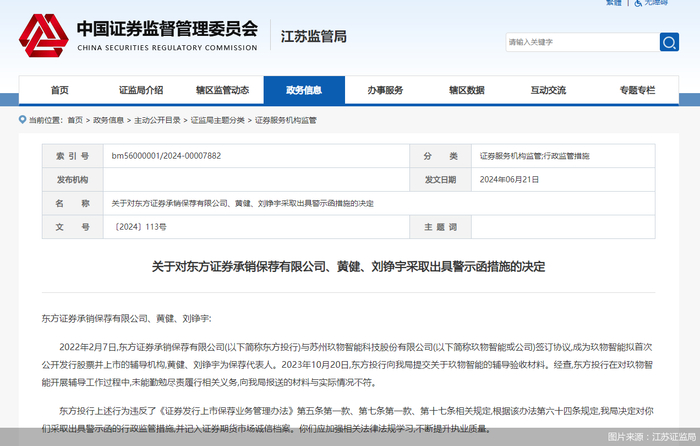Click the 江苏监管局 header label
Image resolution: width=700 pixels, height=446 pixels.
coord(313,37)
